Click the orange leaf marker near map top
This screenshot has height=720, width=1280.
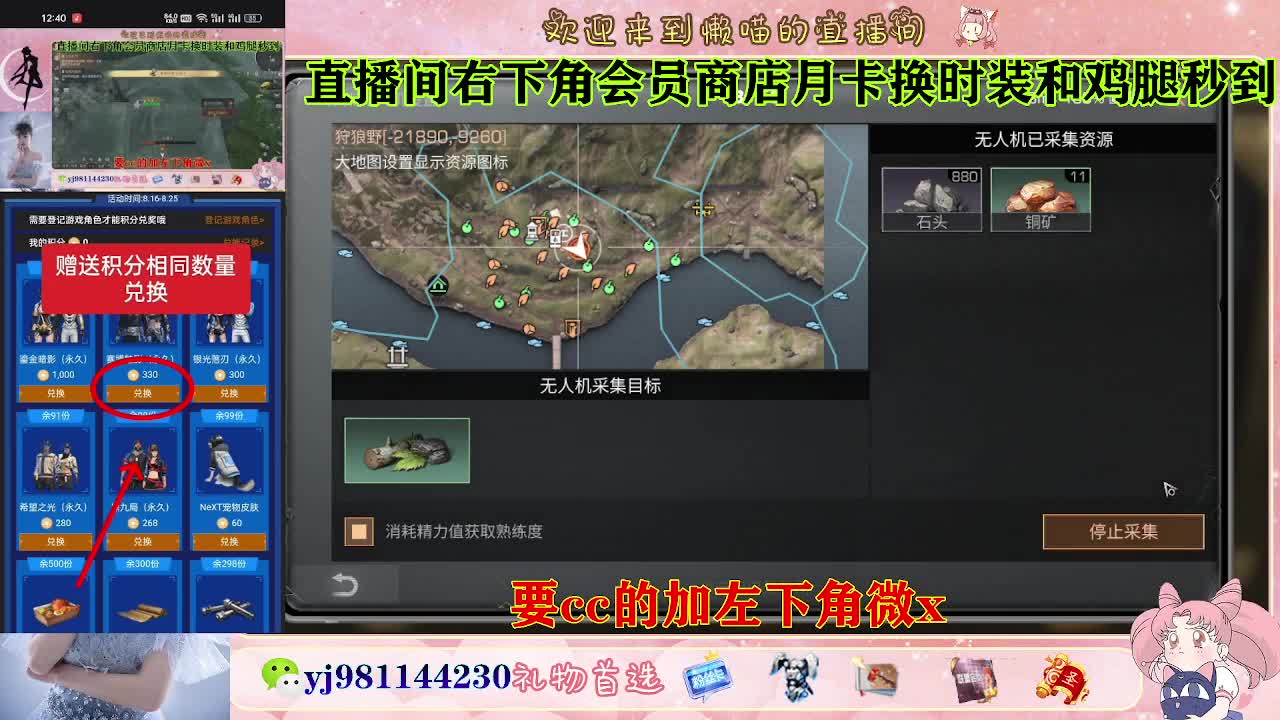[x=501, y=185]
